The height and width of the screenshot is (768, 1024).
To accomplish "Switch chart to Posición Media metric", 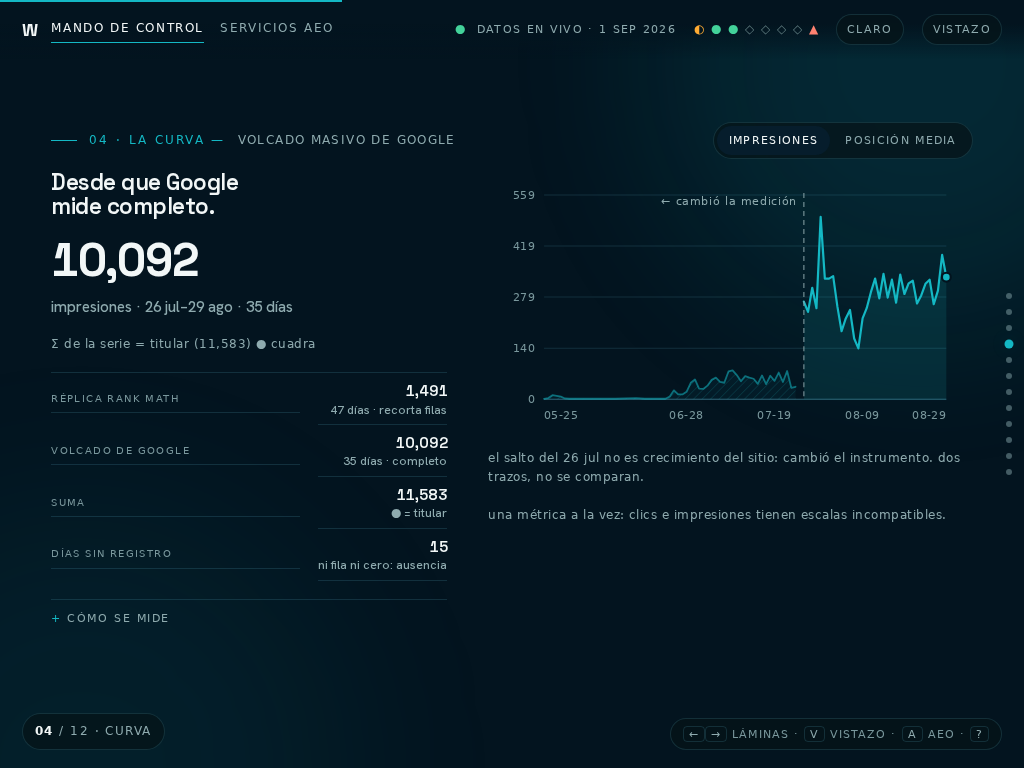I will 900,140.
